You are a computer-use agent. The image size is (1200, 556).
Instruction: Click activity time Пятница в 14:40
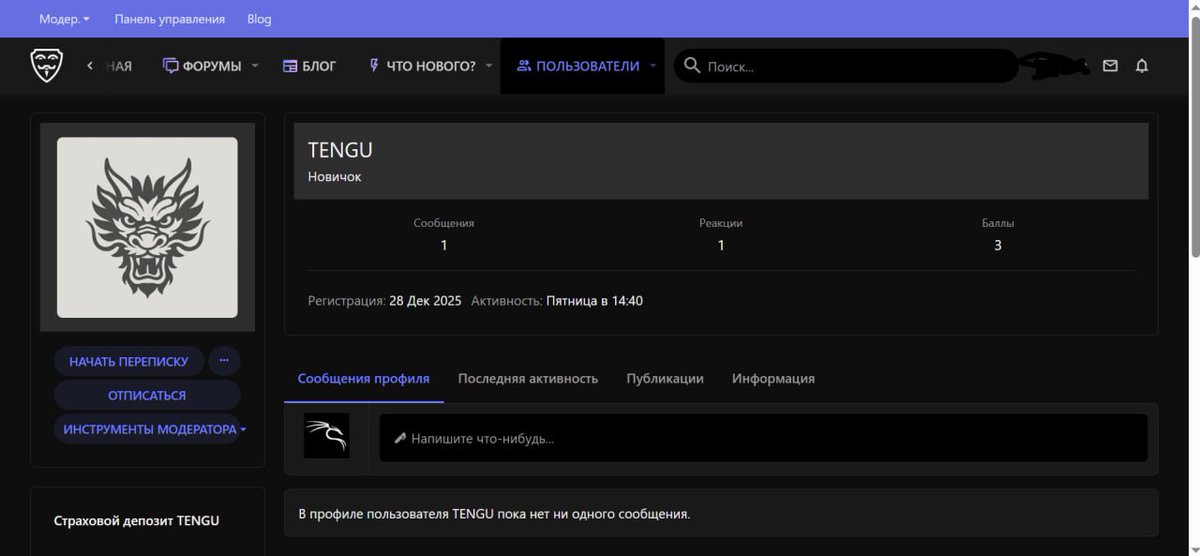tap(594, 300)
